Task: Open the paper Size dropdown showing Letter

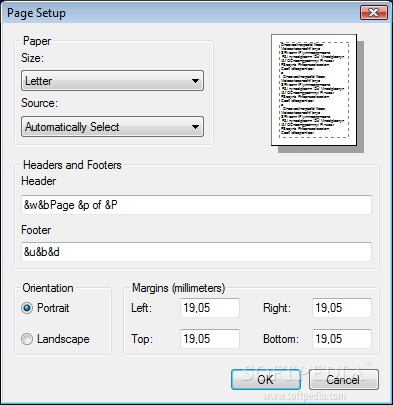Action: (x=112, y=81)
